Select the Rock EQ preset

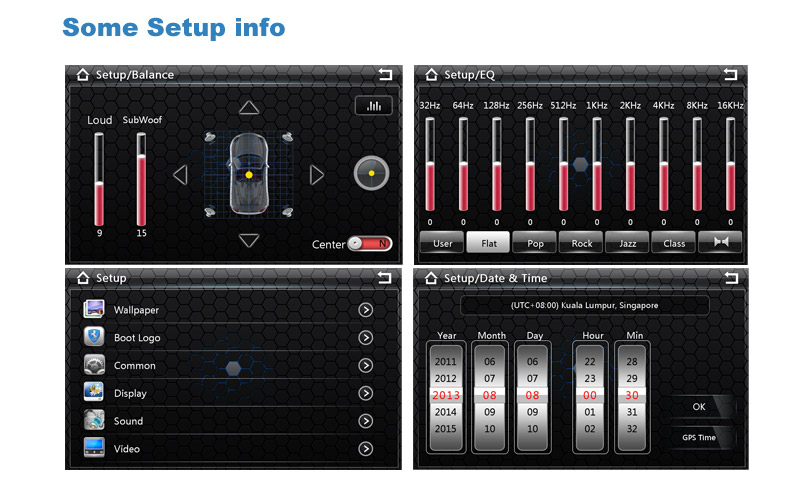click(582, 243)
